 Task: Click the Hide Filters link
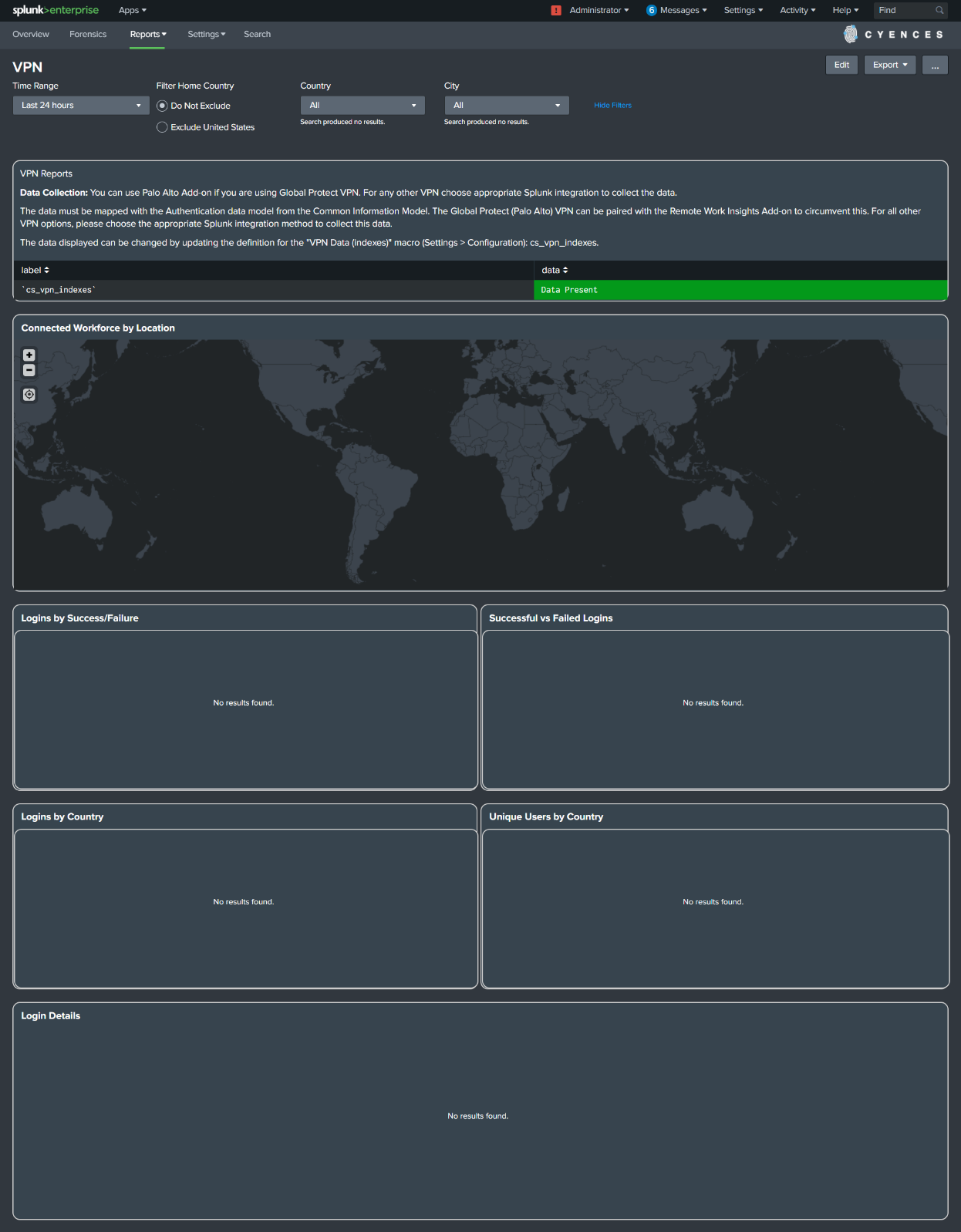[x=612, y=106]
